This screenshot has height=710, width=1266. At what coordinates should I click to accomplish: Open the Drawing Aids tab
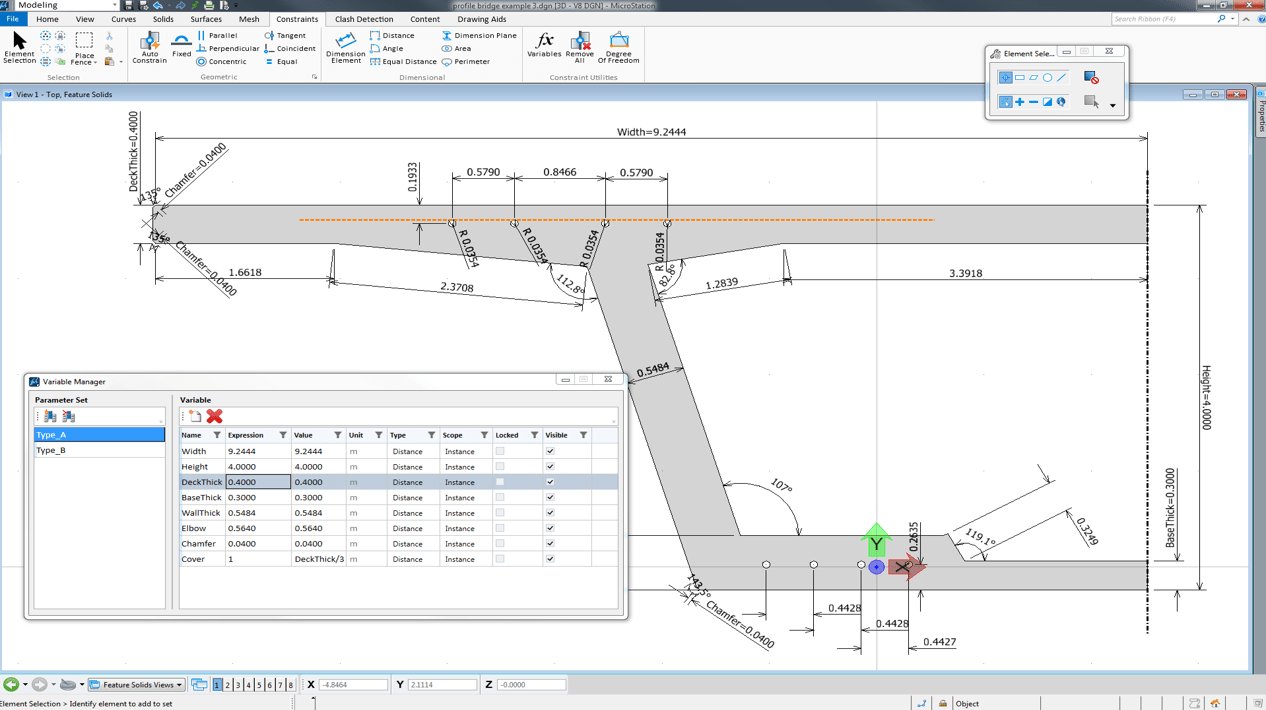tap(481, 19)
